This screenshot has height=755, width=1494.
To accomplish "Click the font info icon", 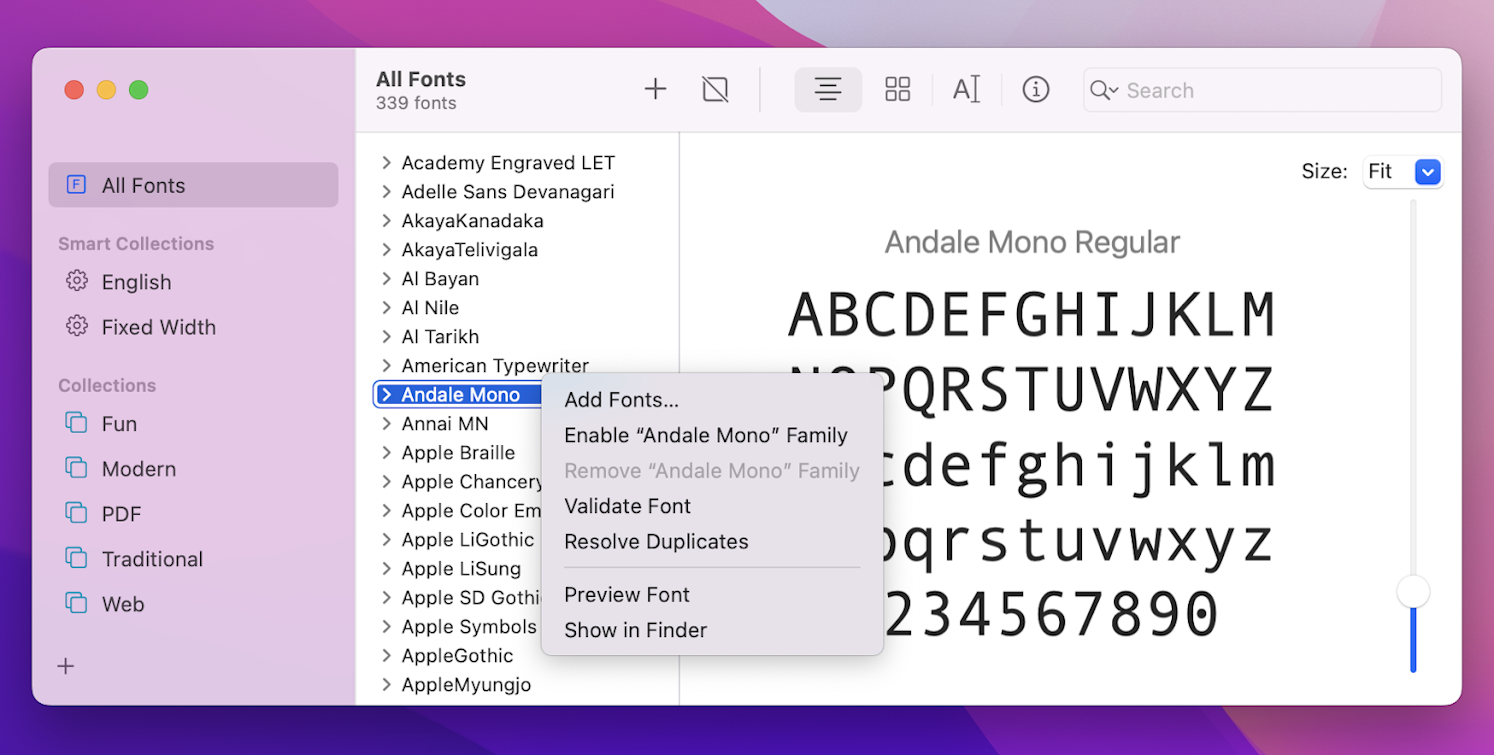I will [x=1036, y=89].
